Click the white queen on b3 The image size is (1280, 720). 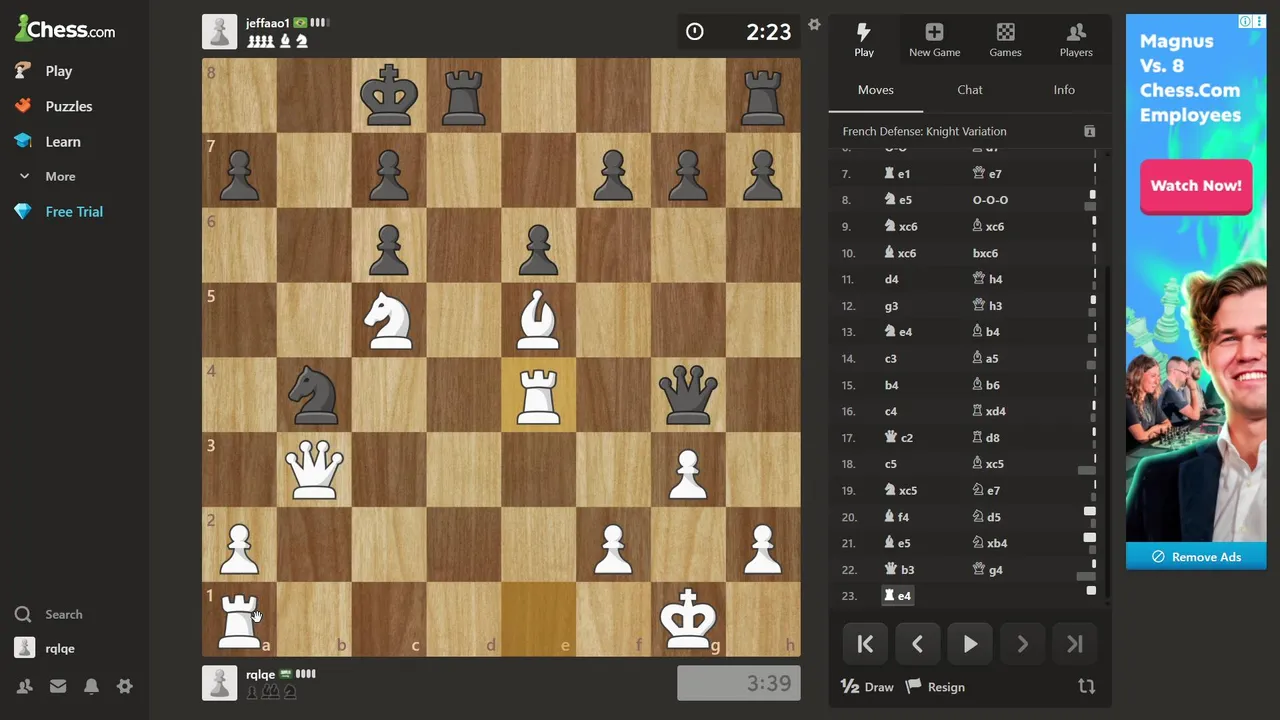click(314, 470)
